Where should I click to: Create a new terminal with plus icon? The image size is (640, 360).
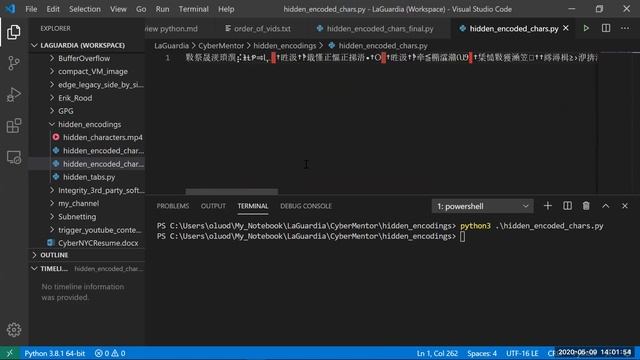tap(548, 206)
